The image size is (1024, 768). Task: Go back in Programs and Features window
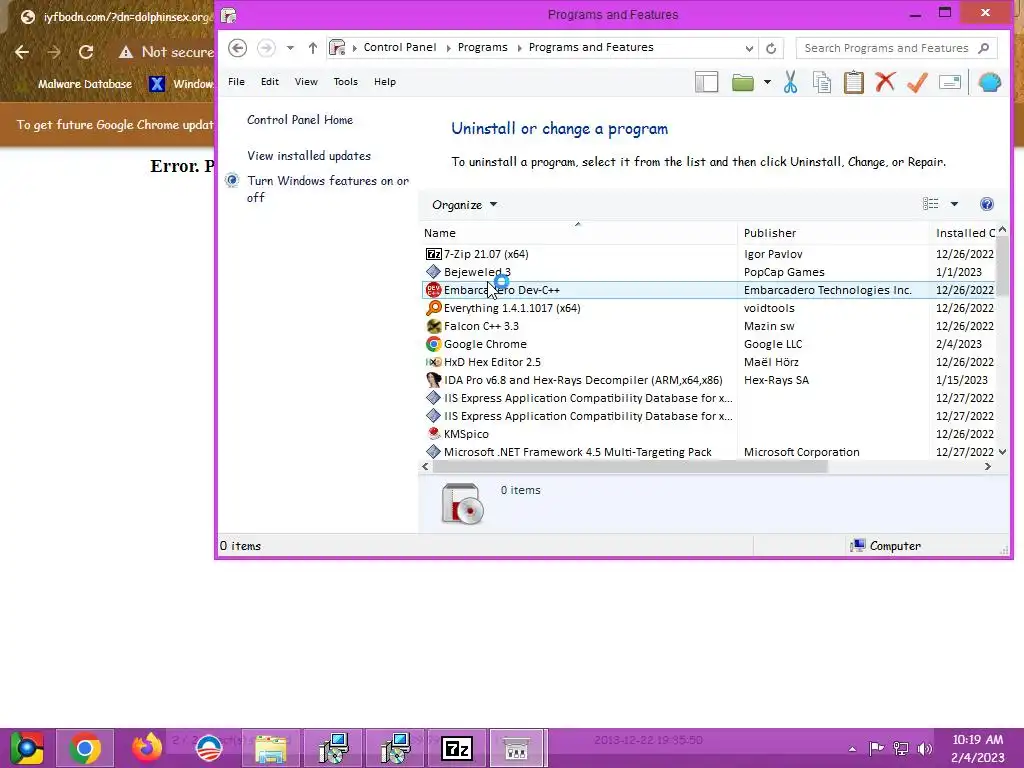[238, 48]
